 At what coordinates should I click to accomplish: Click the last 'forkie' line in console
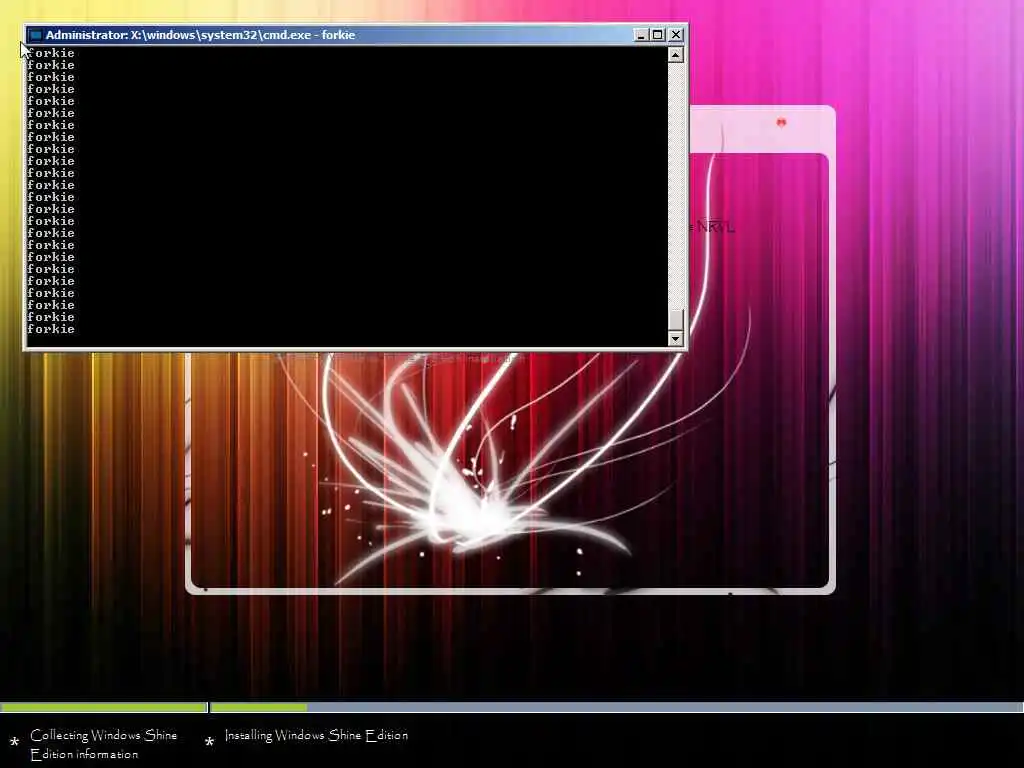pyautogui.click(x=51, y=329)
